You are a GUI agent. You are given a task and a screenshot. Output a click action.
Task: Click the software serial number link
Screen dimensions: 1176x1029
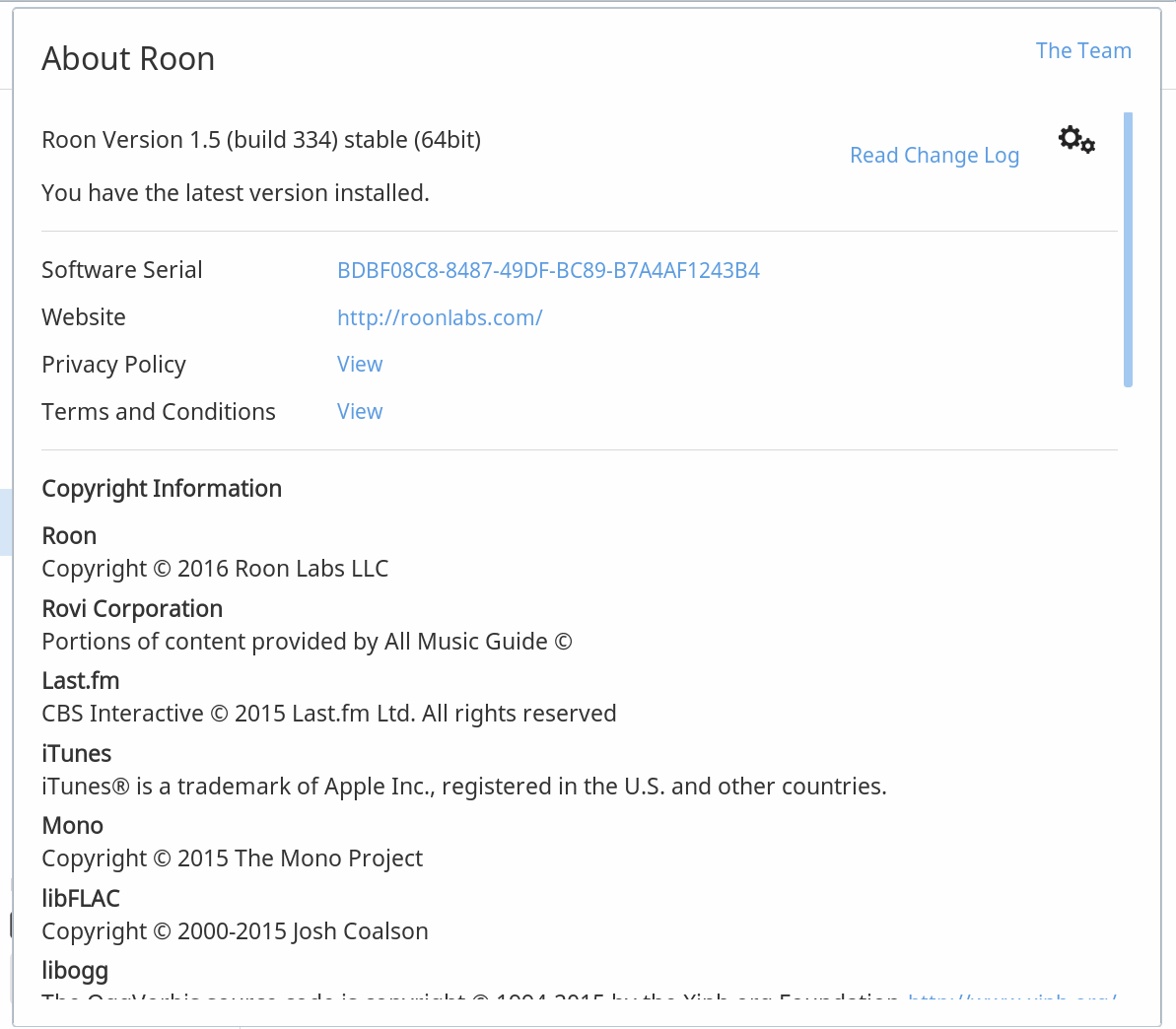(548, 270)
